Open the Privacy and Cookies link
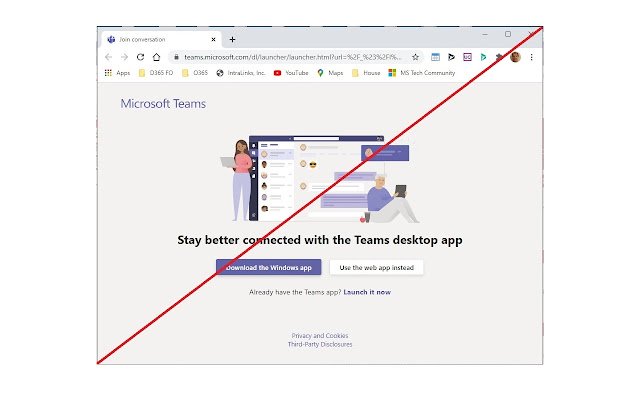This screenshot has height=400, width=640. click(x=320, y=336)
